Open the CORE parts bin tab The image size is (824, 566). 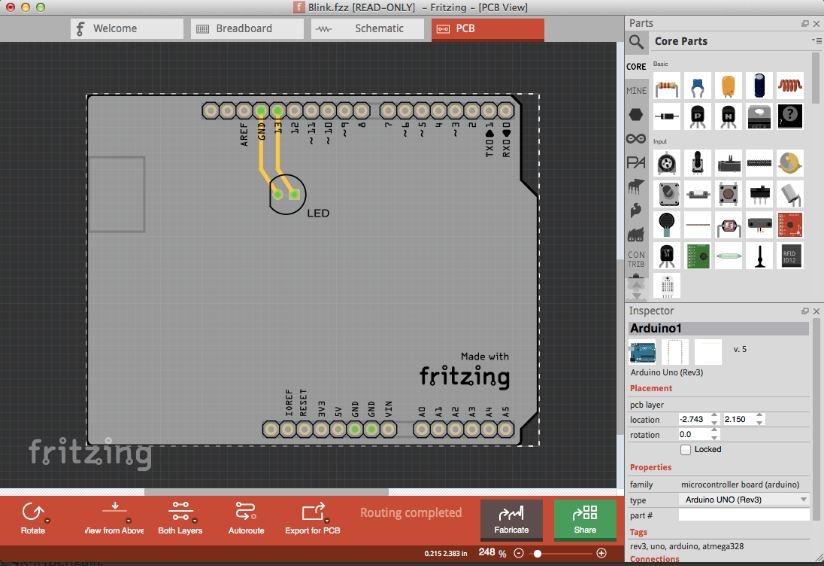(x=636, y=67)
